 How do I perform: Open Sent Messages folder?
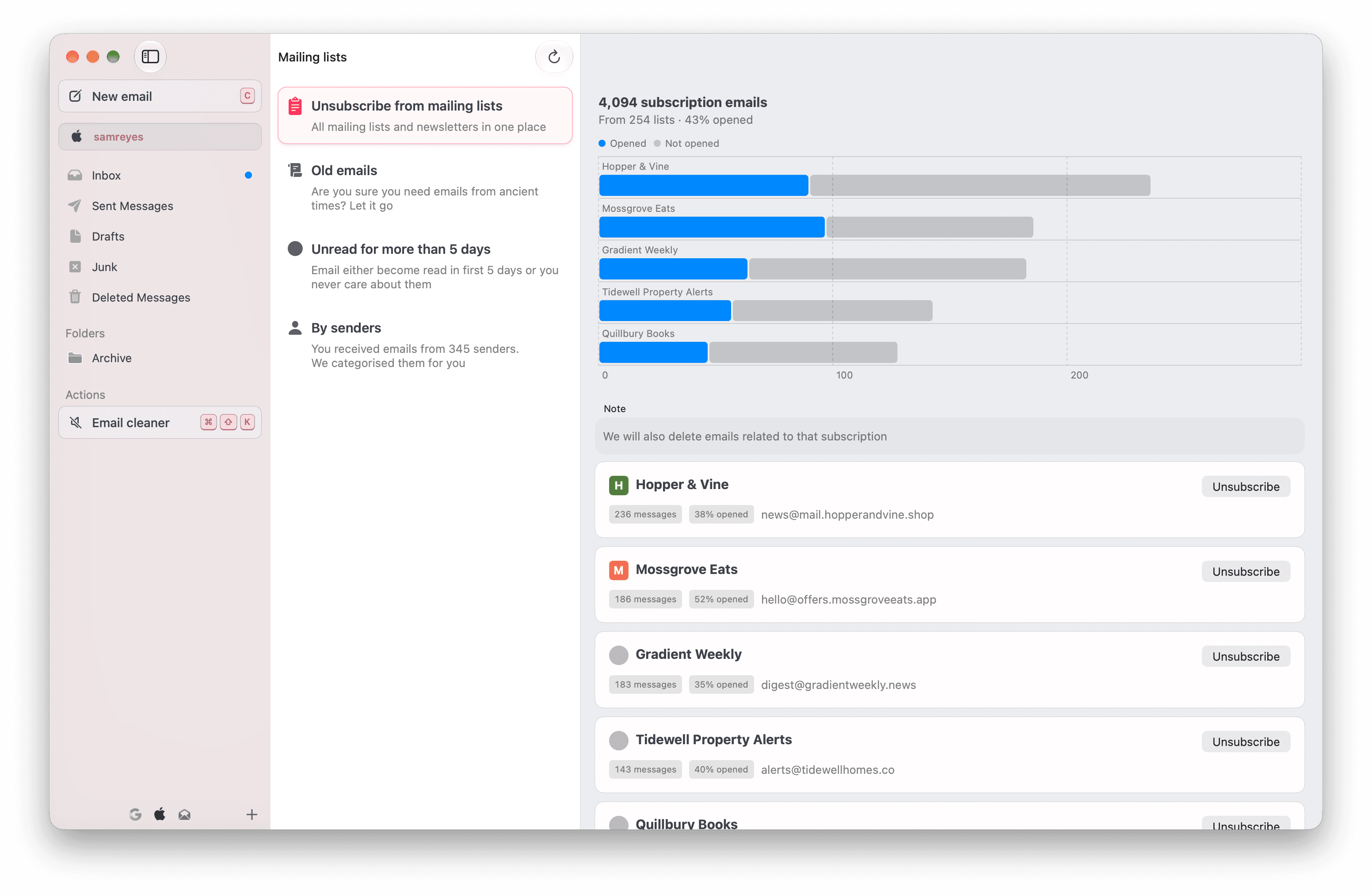[160, 206]
